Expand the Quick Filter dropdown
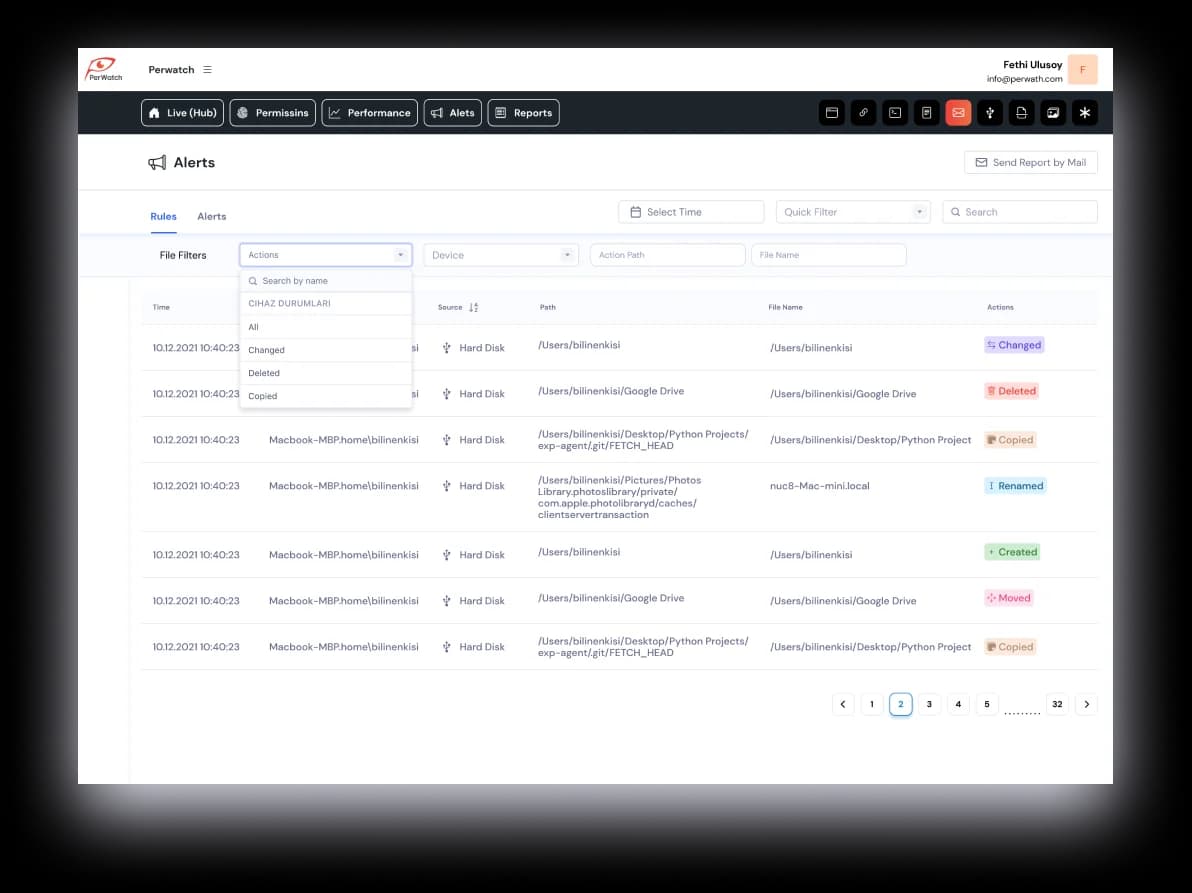This screenshot has height=893, width=1192. point(852,211)
